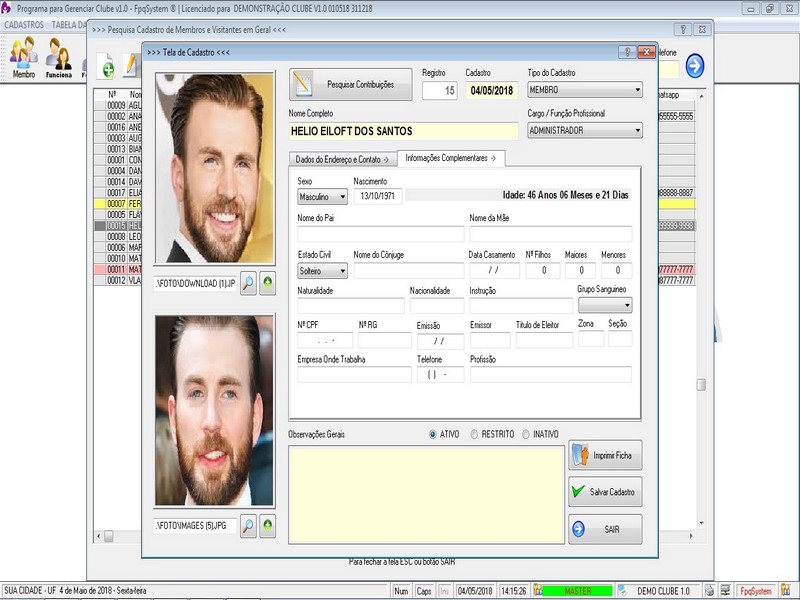Click the Imprimir Ficha button
This screenshot has height=600, width=800.
click(605, 455)
